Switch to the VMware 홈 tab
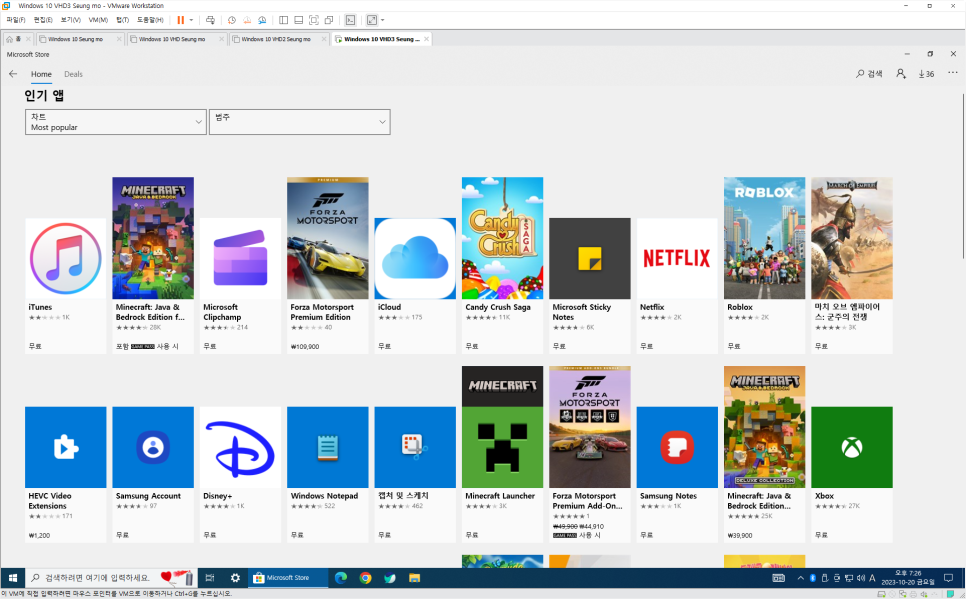 17,39
